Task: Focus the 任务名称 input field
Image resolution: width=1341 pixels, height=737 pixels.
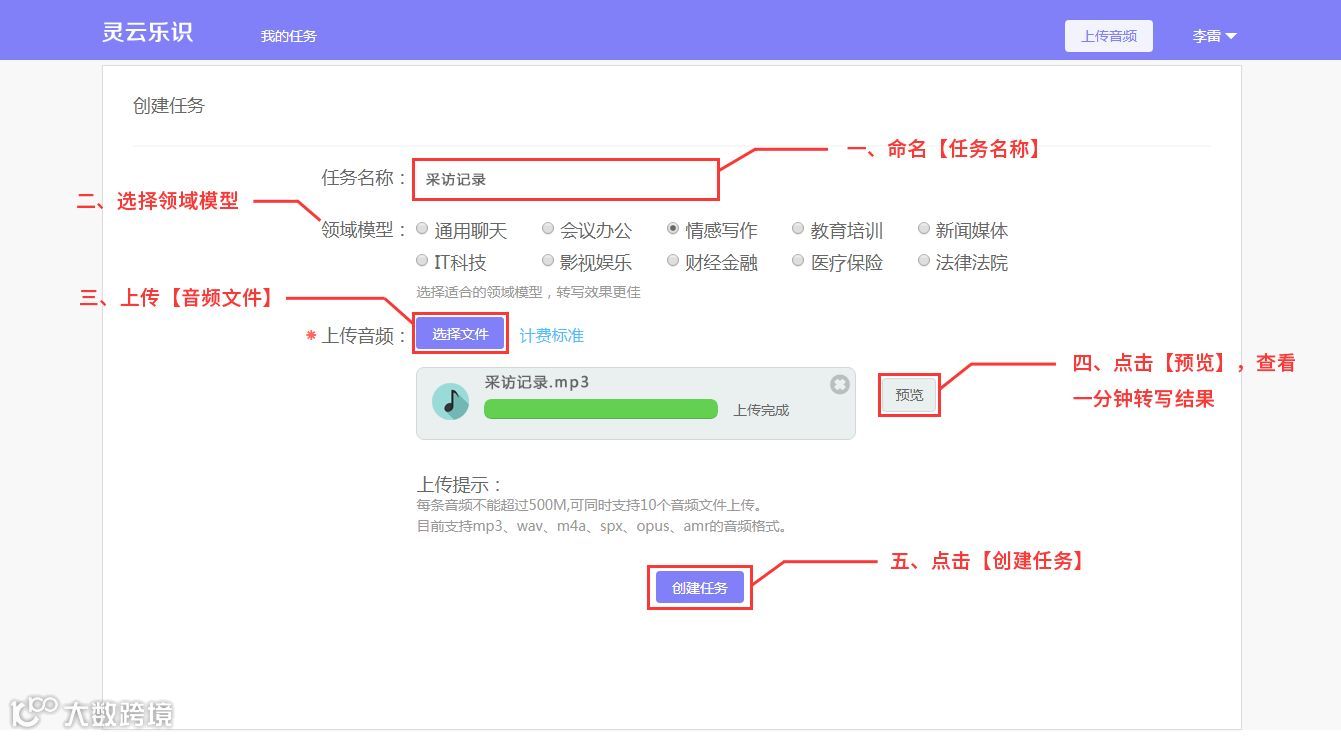Action: tap(566, 179)
